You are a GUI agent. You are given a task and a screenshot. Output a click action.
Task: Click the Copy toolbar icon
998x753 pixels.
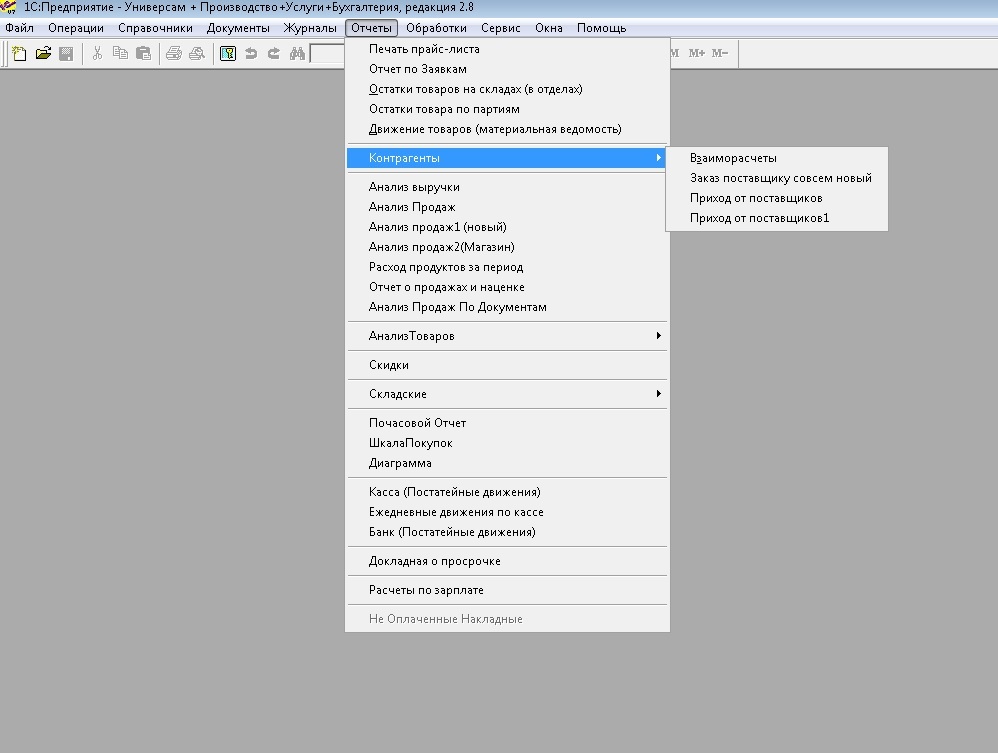120,53
